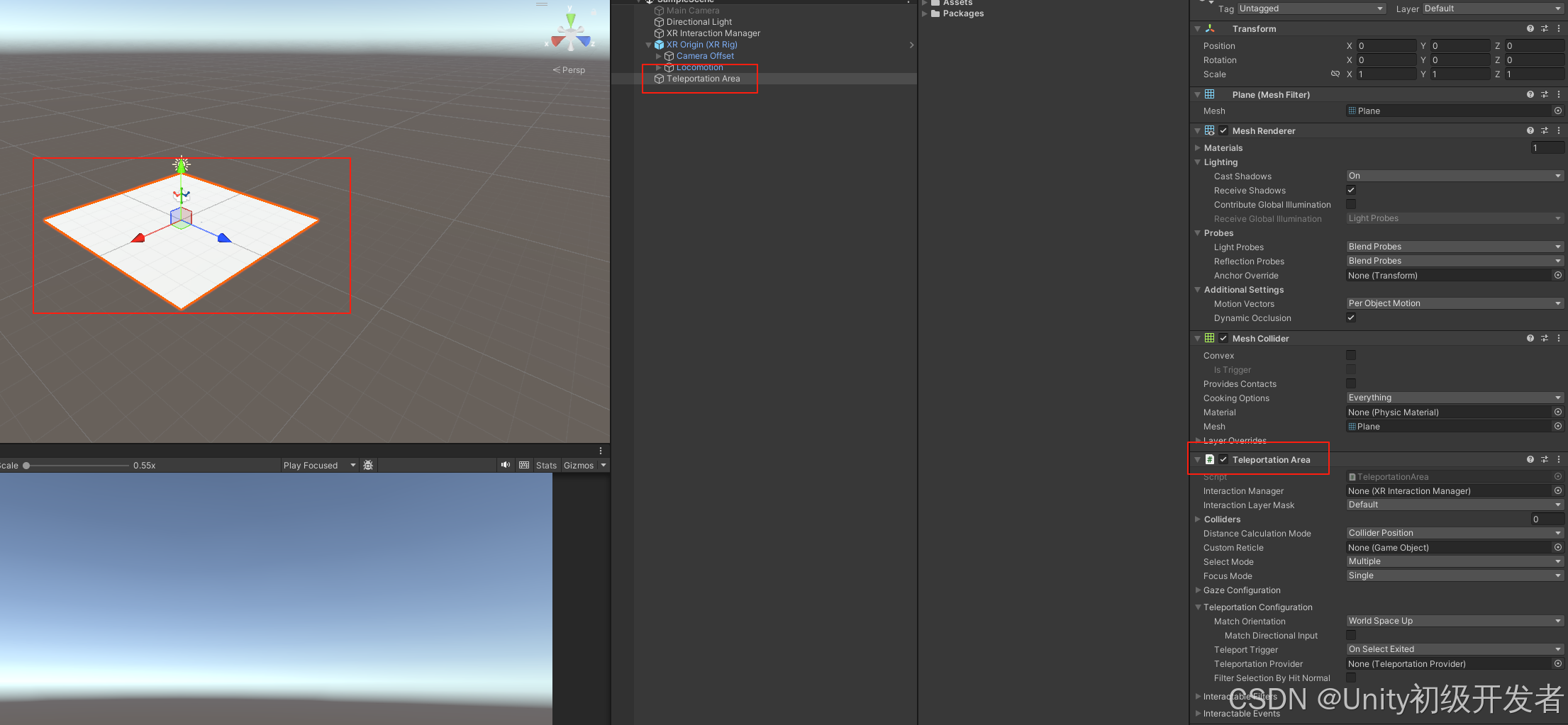
Task: Open Teleport Trigger dropdown
Action: click(1455, 649)
